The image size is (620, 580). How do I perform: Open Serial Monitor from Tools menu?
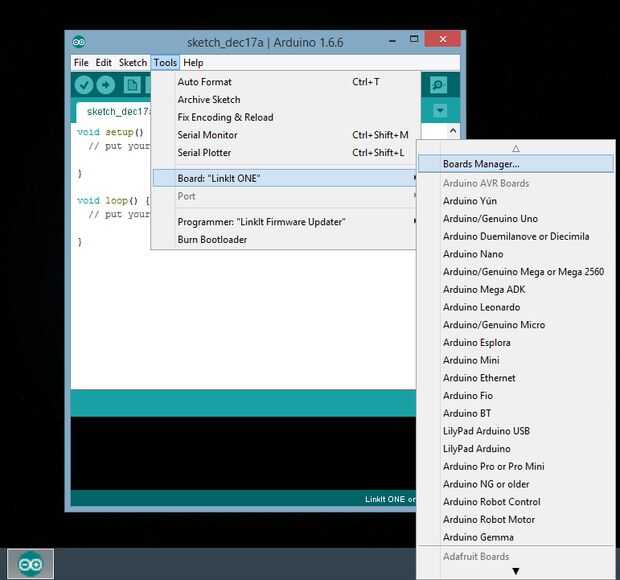click(x=284, y=135)
